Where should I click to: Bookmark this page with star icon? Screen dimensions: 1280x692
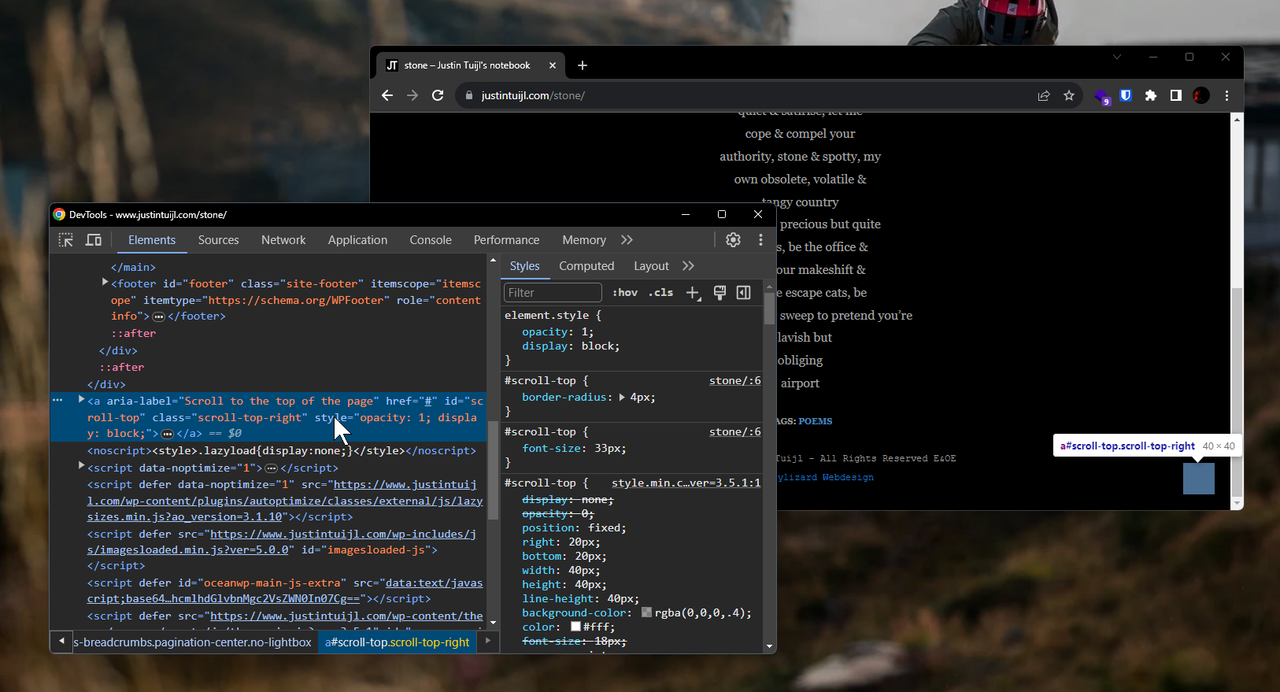[1069, 96]
